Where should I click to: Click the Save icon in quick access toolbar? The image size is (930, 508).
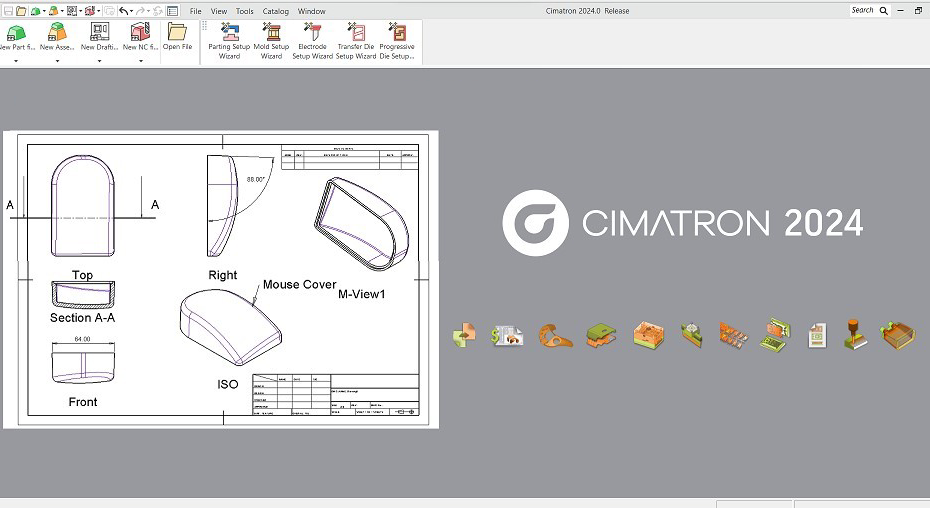(x=8, y=11)
